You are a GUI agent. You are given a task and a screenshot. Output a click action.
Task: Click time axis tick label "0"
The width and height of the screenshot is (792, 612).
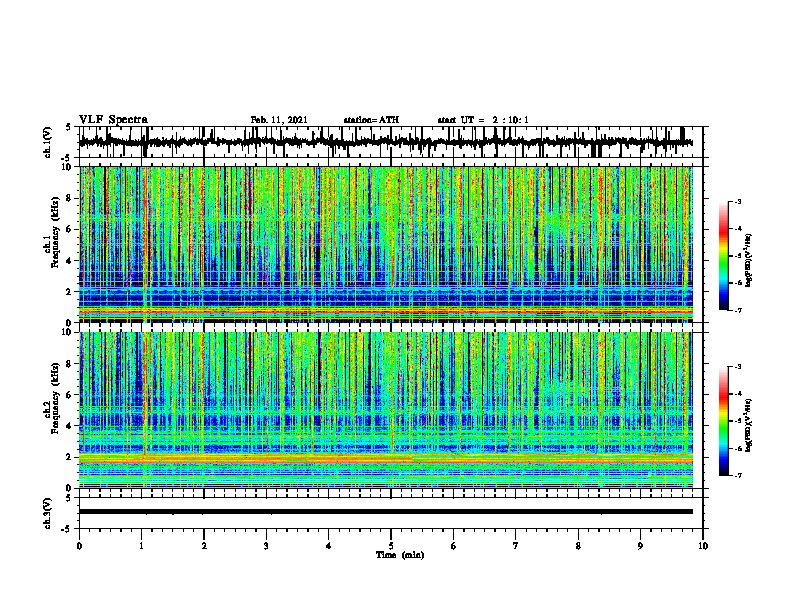pyautogui.click(x=79, y=546)
